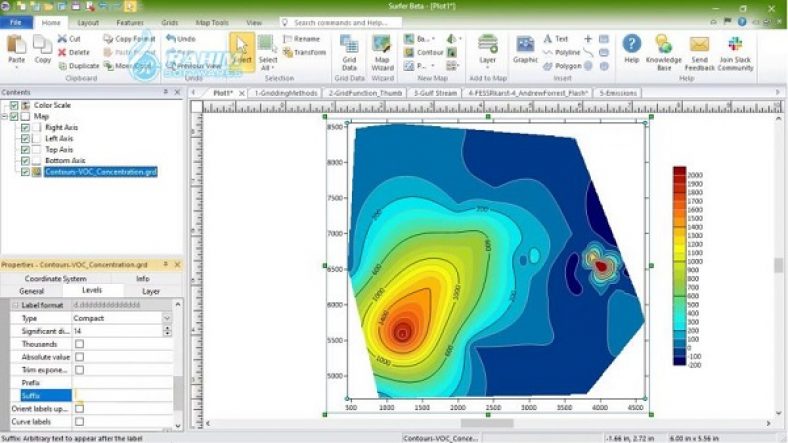Image resolution: width=788 pixels, height=443 pixels.
Task: Open the Coordinate System properties tab
Action: pyautogui.click(x=55, y=279)
